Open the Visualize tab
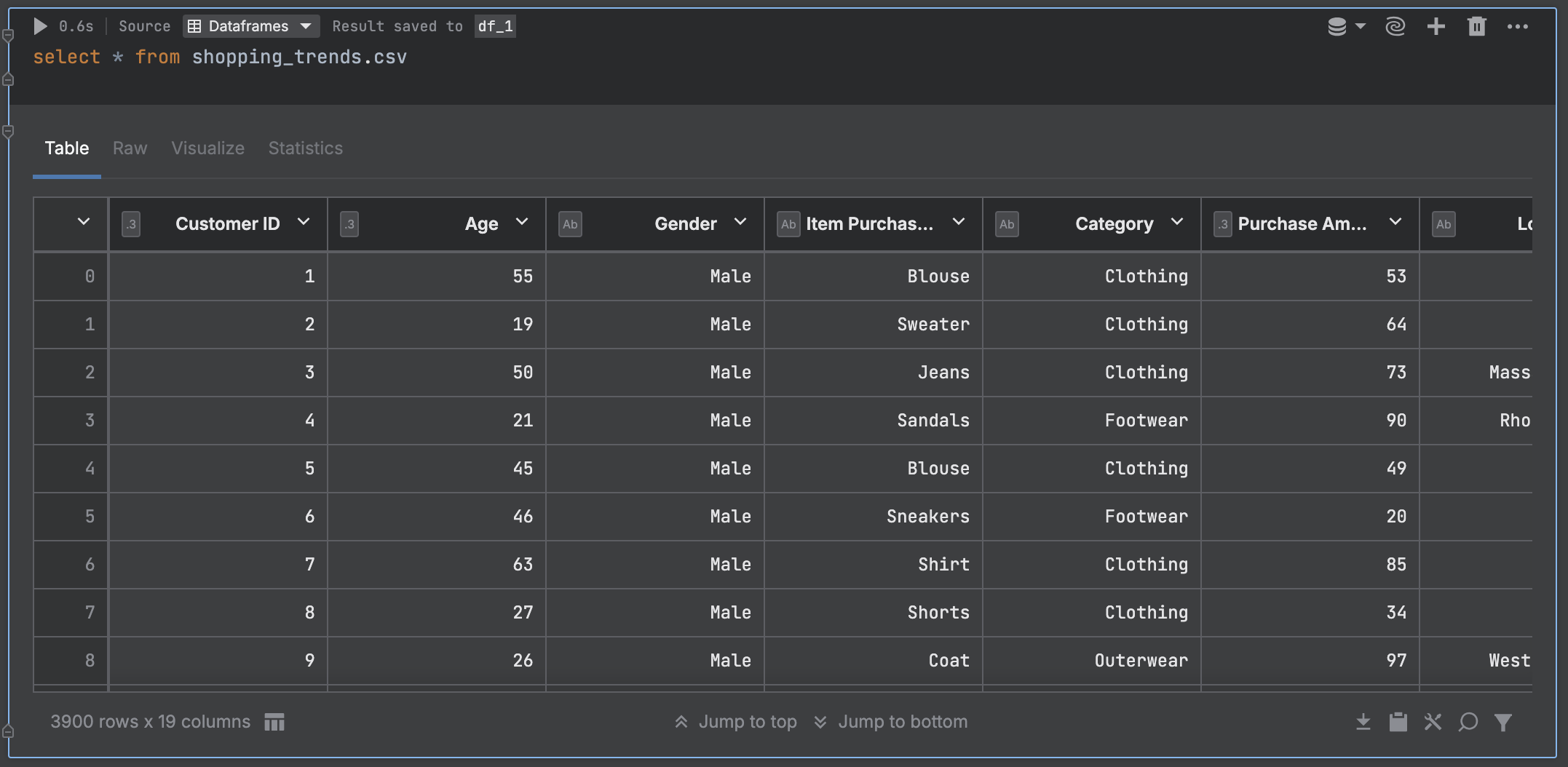Screen dimensions: 1568x767 coord(207,148)
